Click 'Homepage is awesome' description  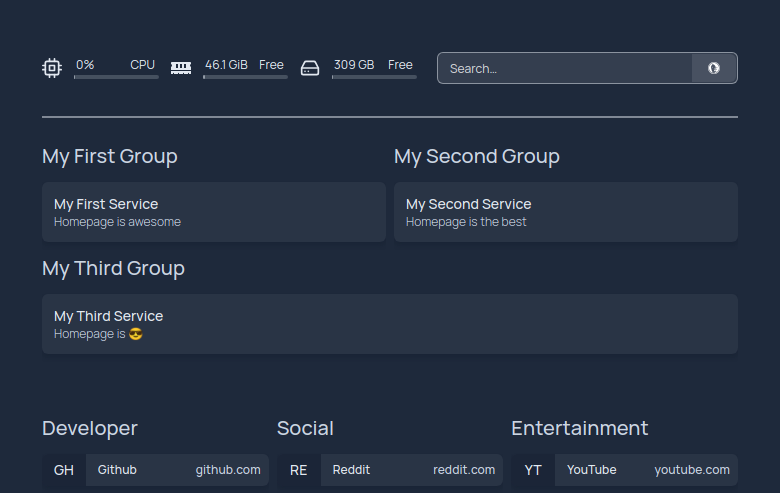point(117,222)
